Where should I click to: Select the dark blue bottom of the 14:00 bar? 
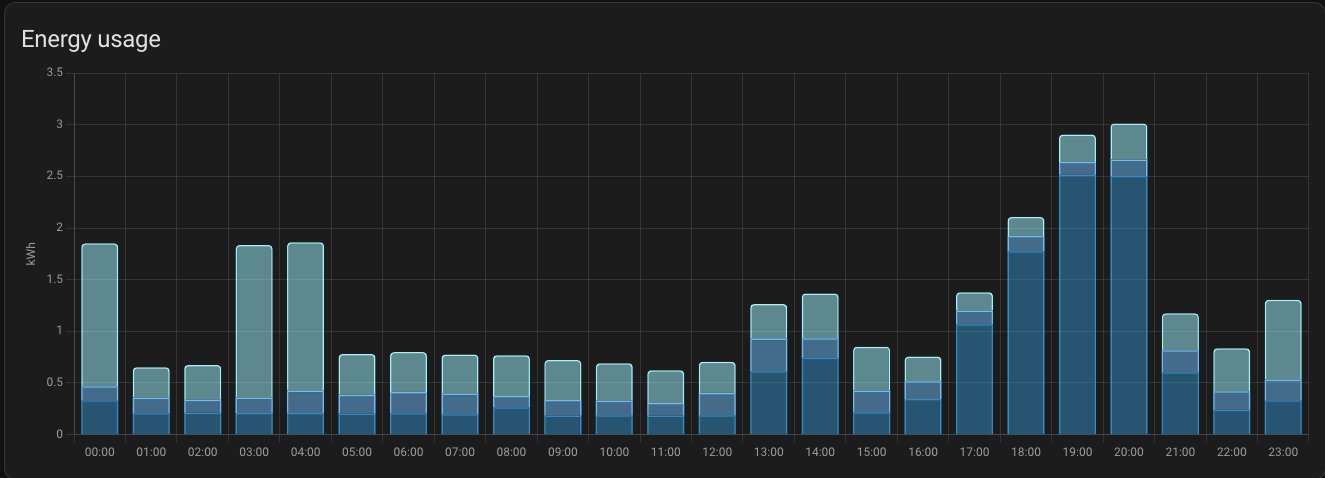click(x=820, y=396)
